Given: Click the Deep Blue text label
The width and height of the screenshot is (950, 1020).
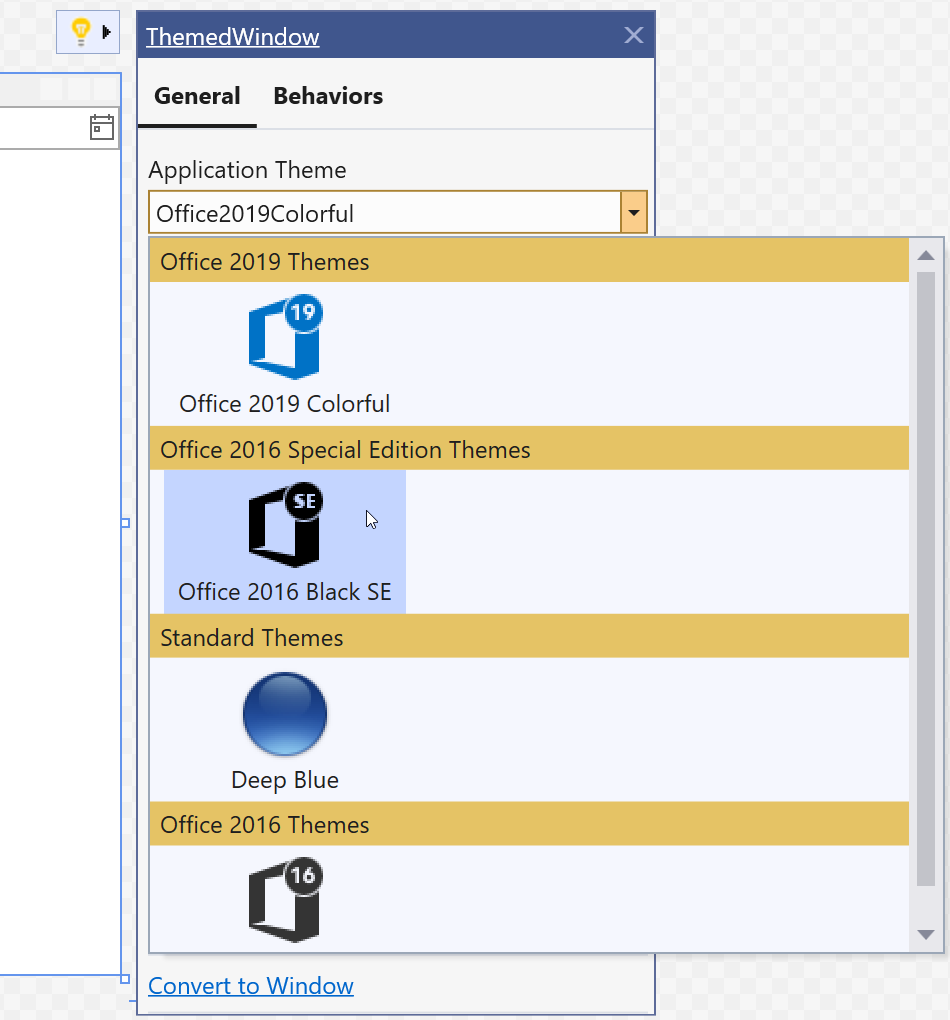Looking at the screenshot, I should 284,780.
